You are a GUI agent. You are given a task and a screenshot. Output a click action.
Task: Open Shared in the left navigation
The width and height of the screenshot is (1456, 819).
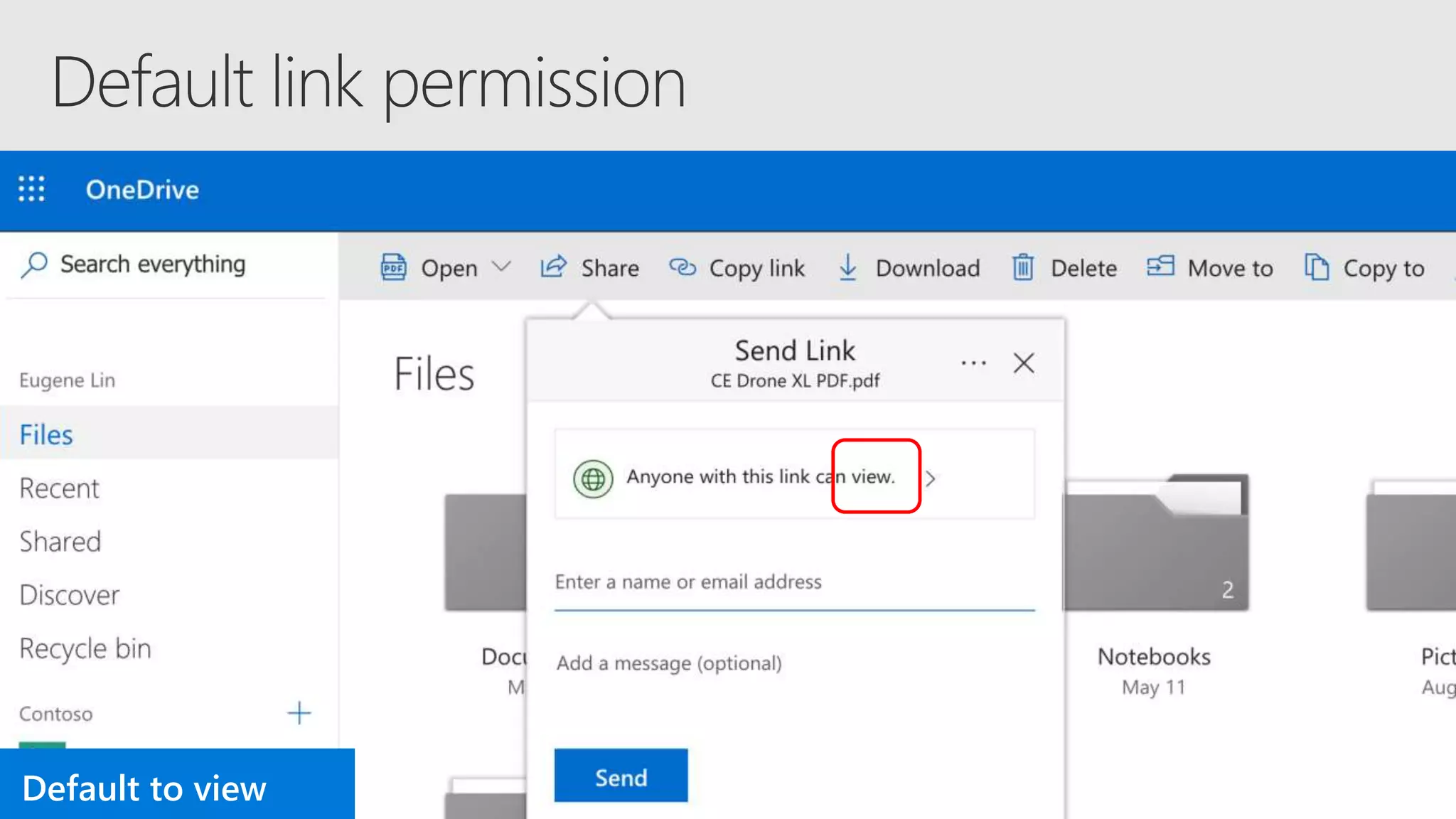60,542
